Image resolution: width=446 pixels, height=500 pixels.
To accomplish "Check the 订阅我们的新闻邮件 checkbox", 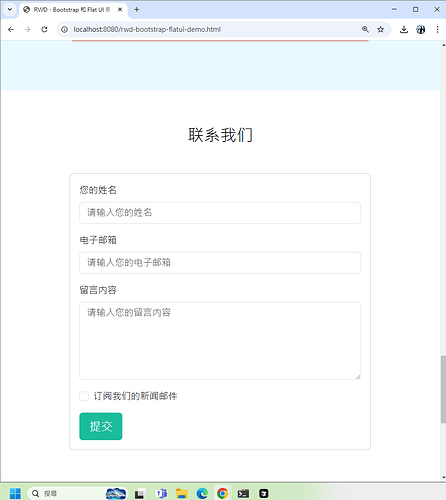I will [84, 396].
